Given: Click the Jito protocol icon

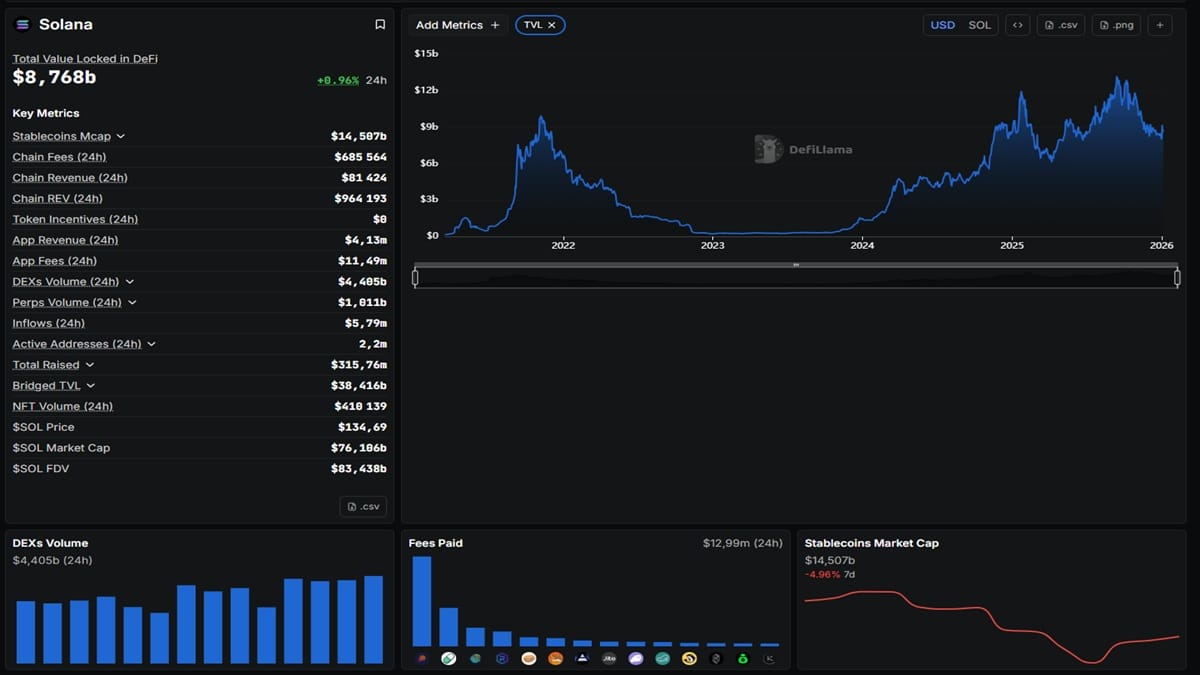Looking at the screenshot, I should click(609, 658).
